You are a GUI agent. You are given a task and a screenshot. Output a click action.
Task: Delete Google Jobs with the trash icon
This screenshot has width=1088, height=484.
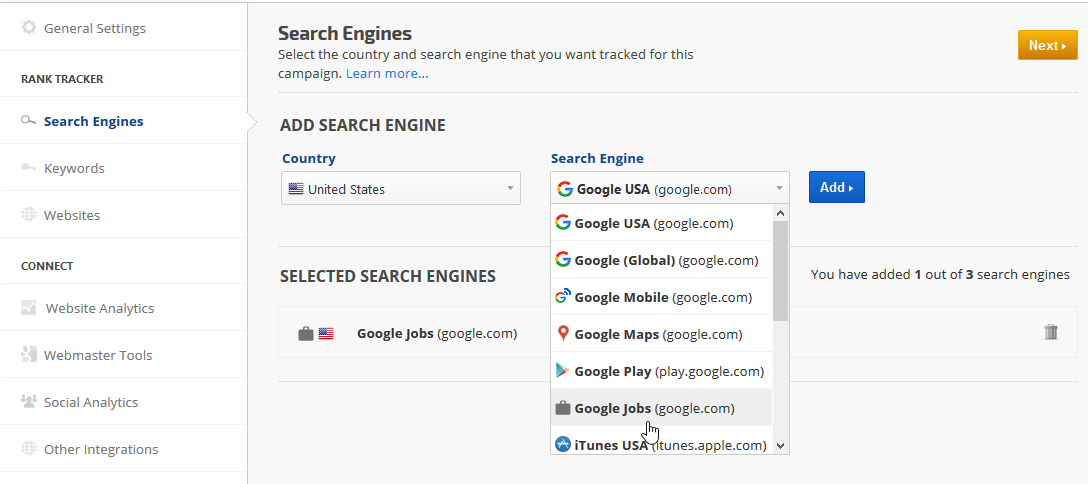tap(1051, 332)
